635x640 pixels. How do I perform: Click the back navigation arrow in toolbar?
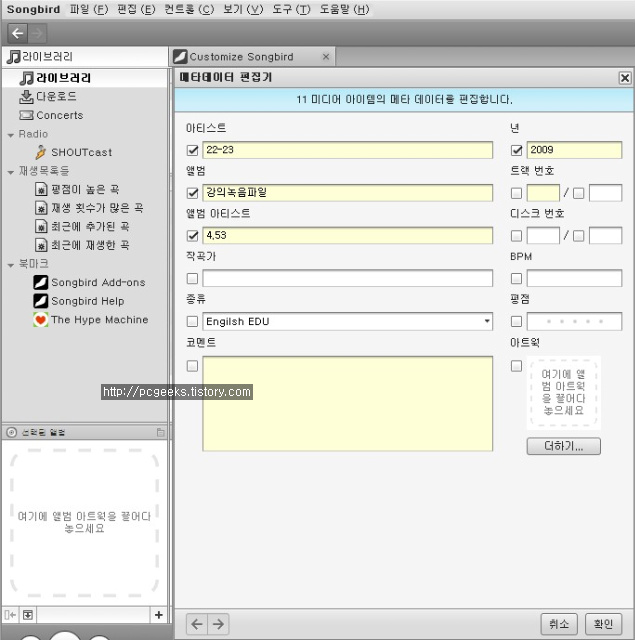[x=18, y=33]
